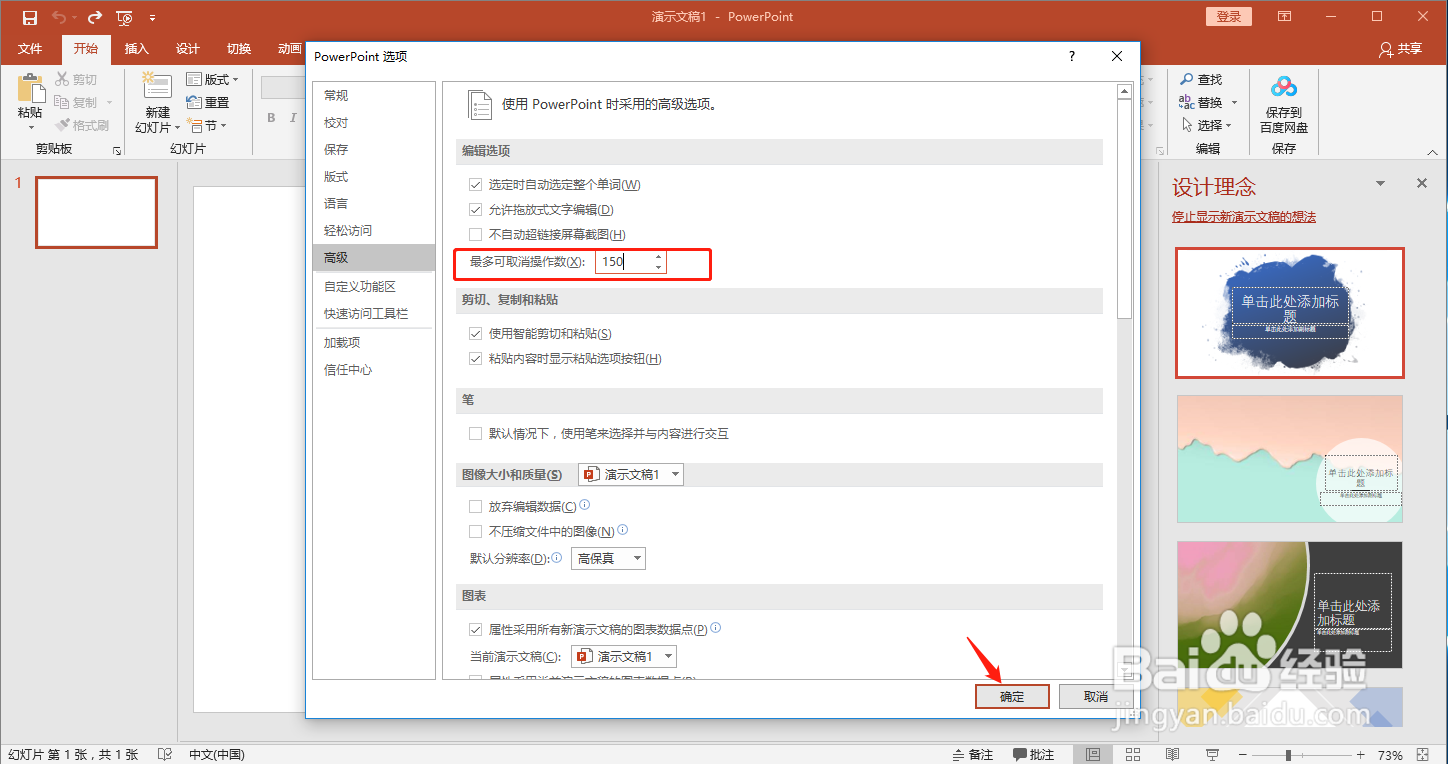Enable 放弃编辑数据 checkbox
Screen dimensions: 1448x764
[476, 507]
